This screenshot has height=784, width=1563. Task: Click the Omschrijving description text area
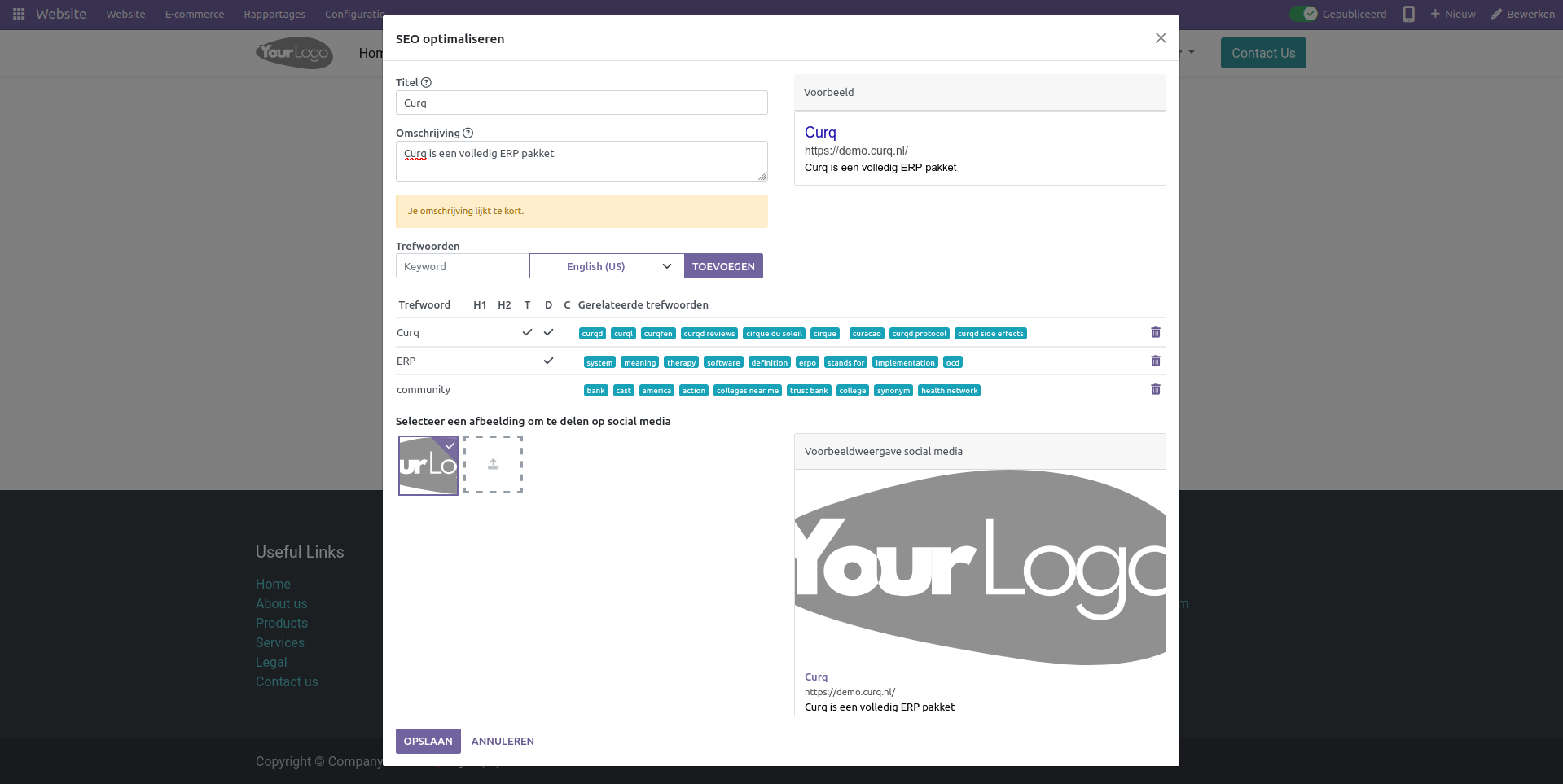click(581, 161)
